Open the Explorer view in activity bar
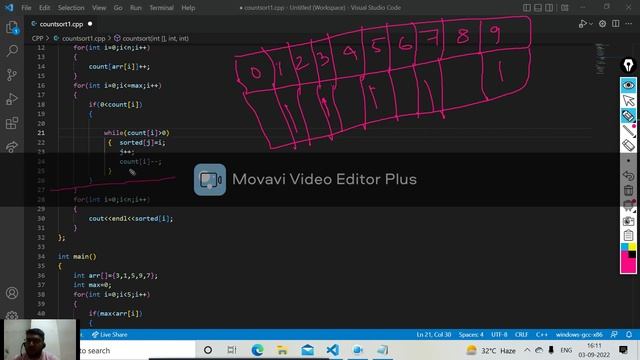Viewport: 640px width, 360px height. pyautogui.click(x=12, y=27)
